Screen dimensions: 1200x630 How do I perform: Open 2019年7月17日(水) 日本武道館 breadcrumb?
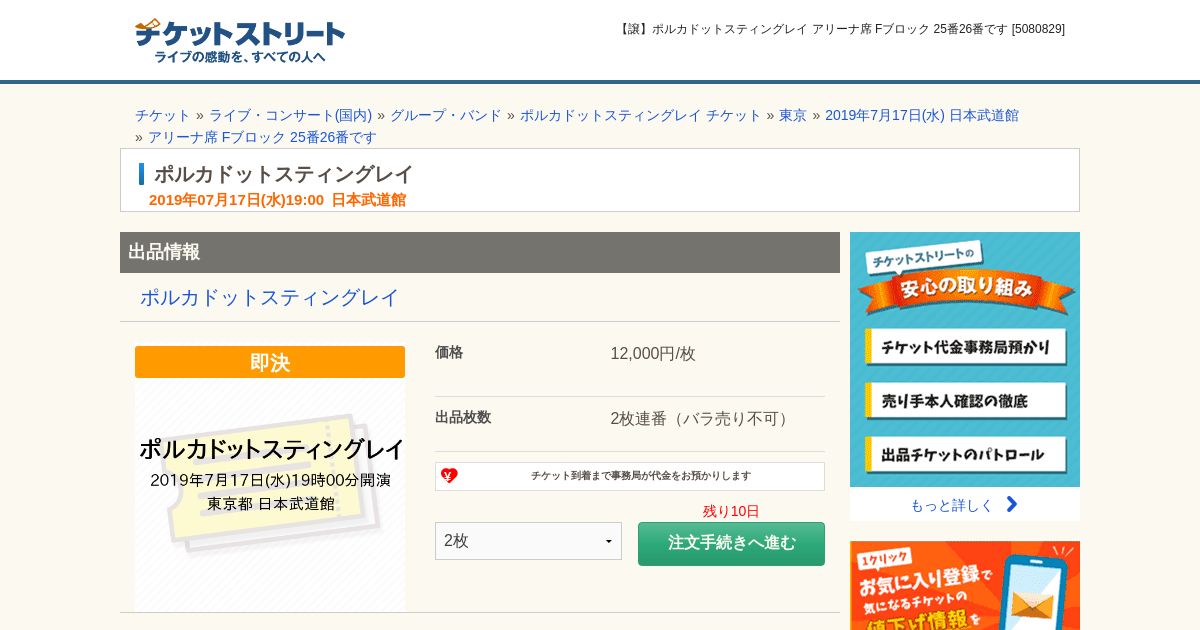tap(922, 115)
